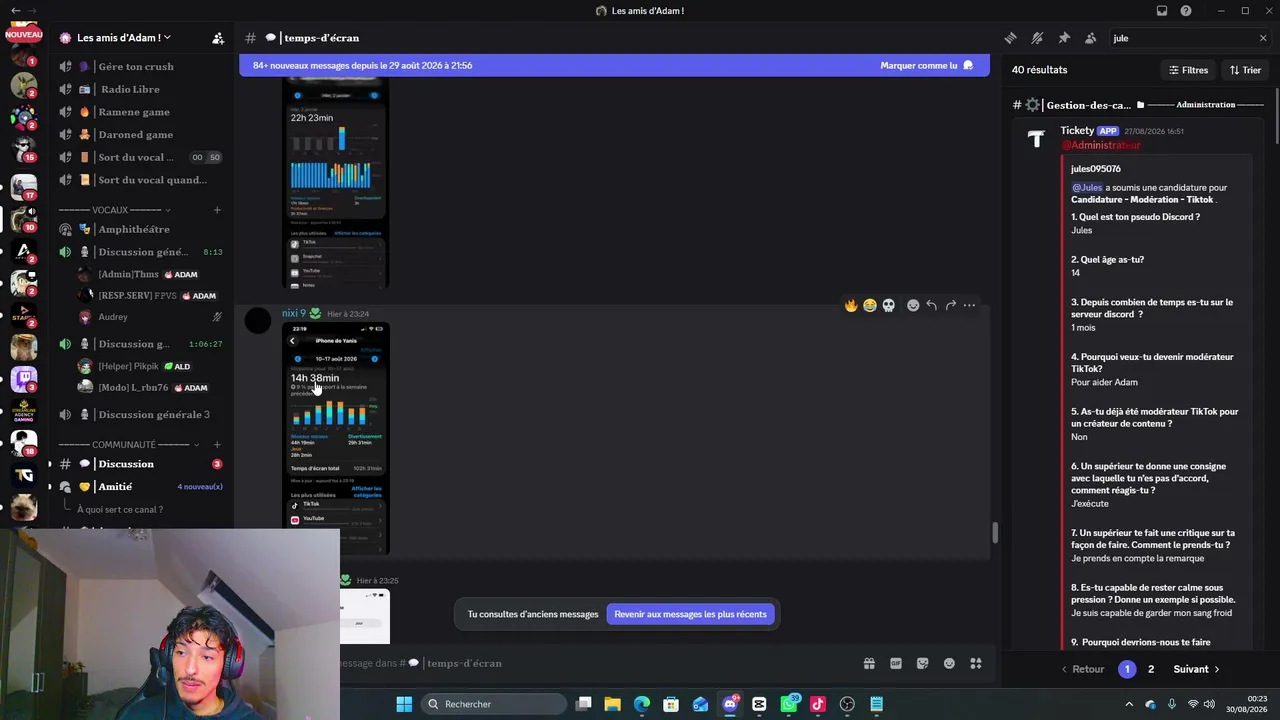Toggle the member list panel

[1091, 38]
